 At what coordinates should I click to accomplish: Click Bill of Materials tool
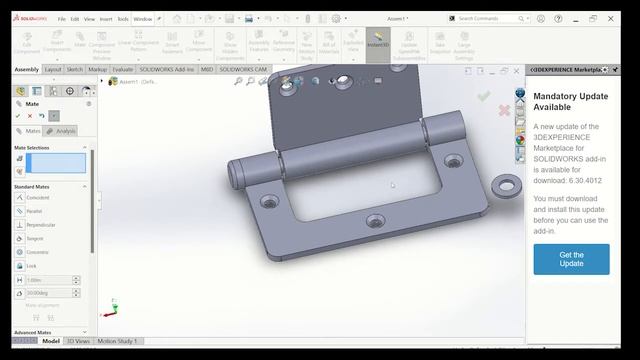(329, 42)
